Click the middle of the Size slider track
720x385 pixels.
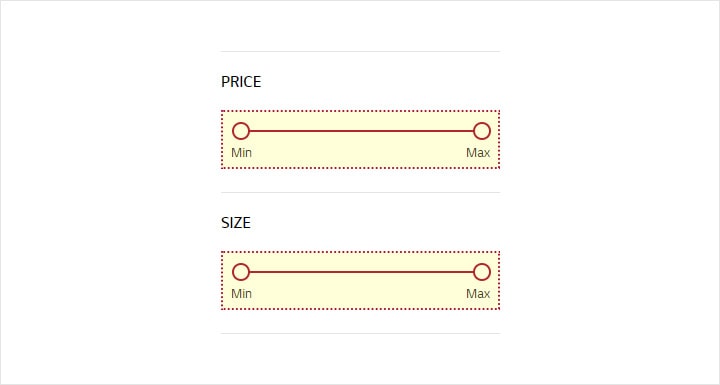tap(361, 272)
